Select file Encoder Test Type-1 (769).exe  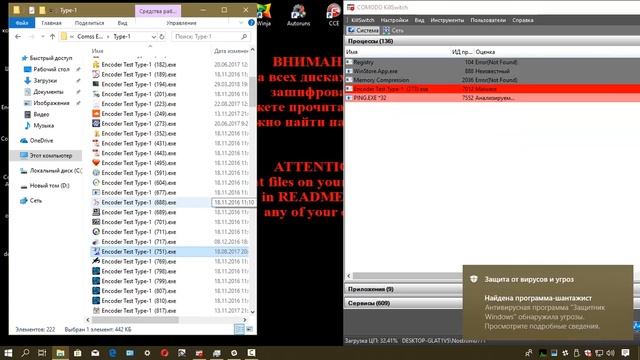click(138, 261)
